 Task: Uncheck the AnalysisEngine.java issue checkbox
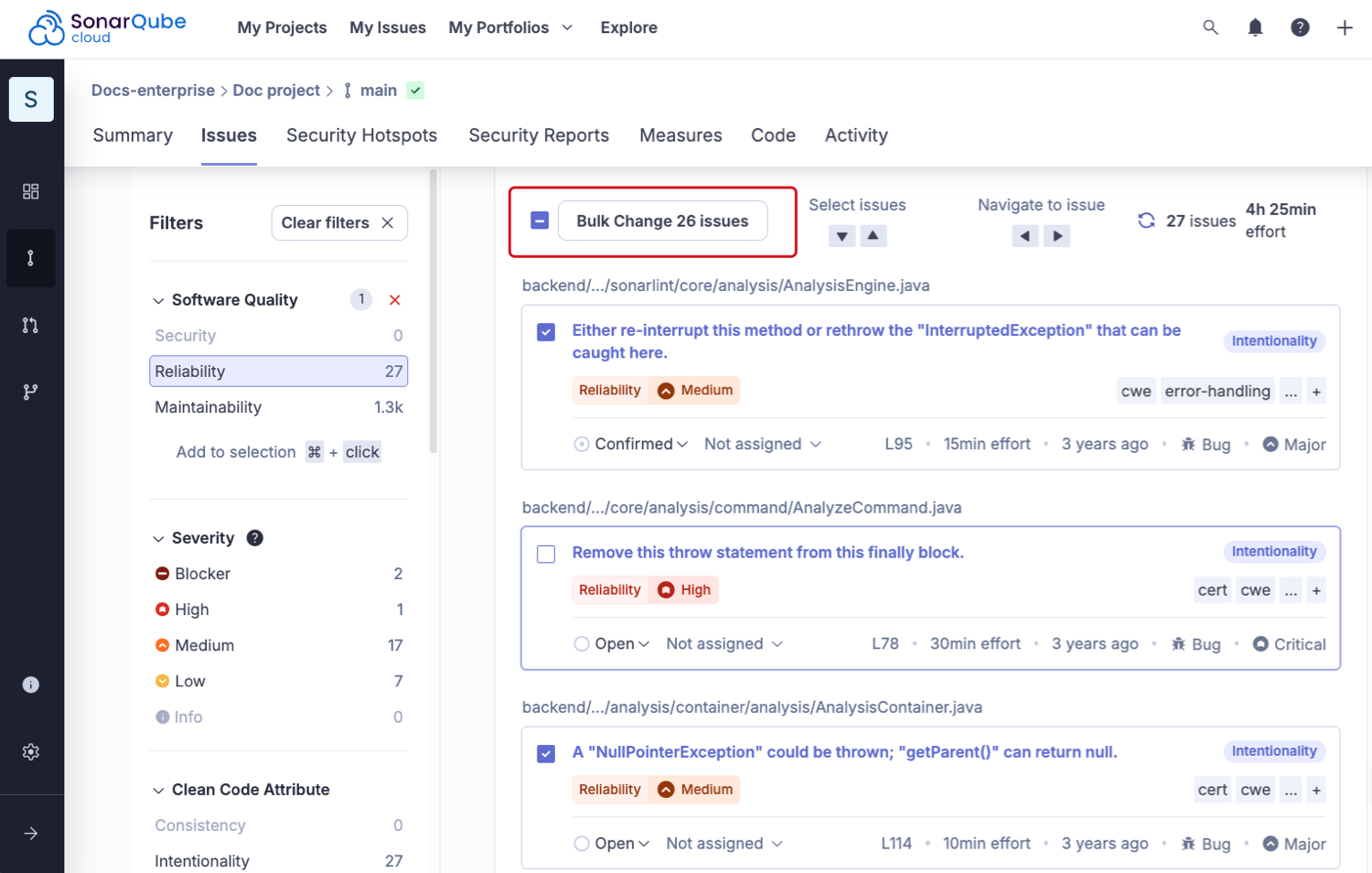point(546,332)
